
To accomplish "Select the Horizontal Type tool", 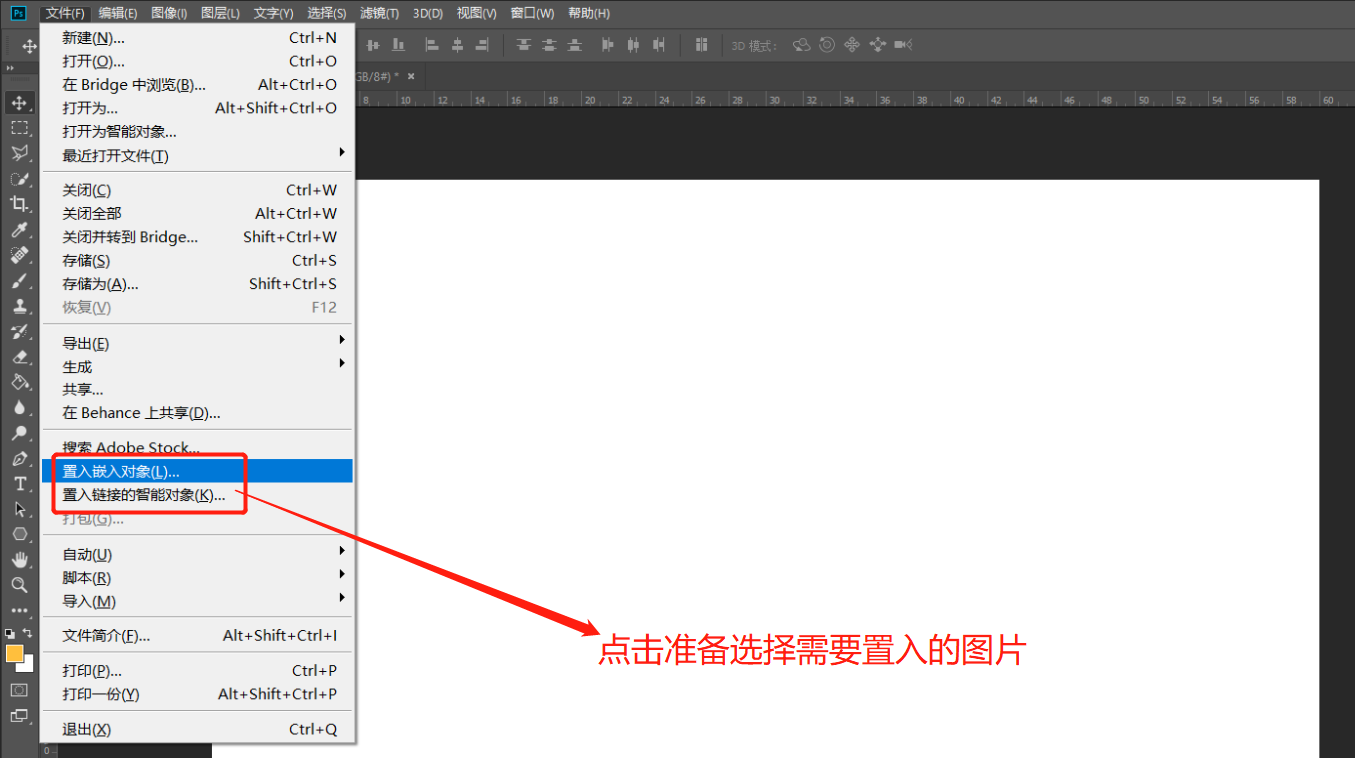I will pos(19,484).
